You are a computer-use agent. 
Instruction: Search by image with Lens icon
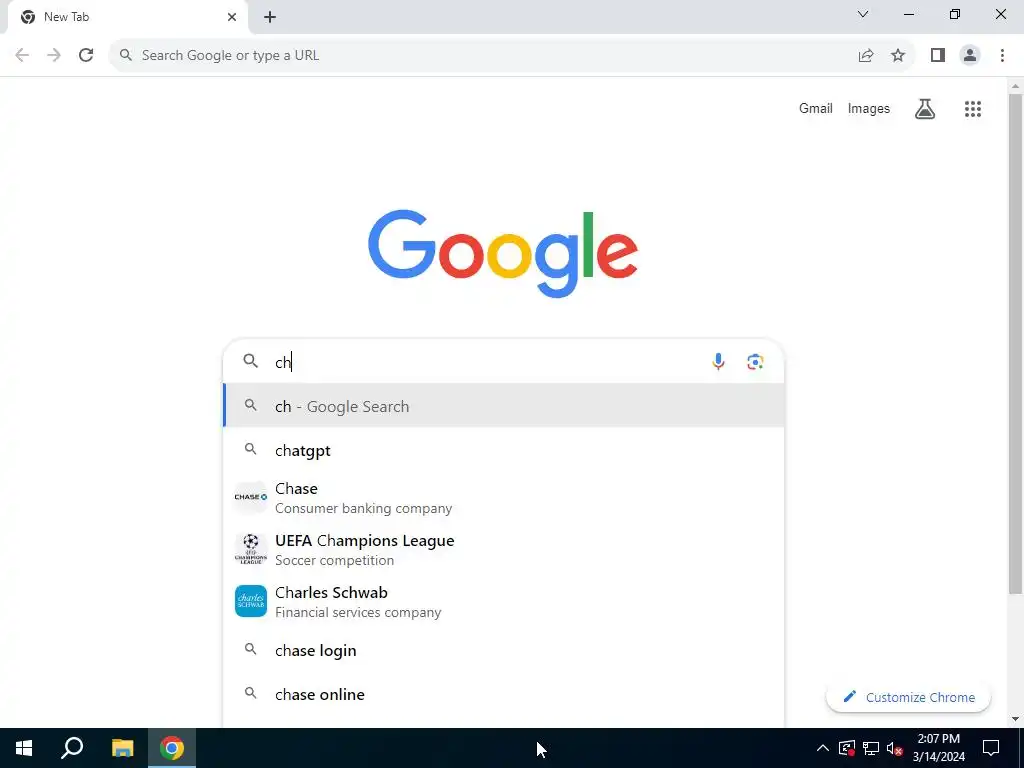[756, 362]
